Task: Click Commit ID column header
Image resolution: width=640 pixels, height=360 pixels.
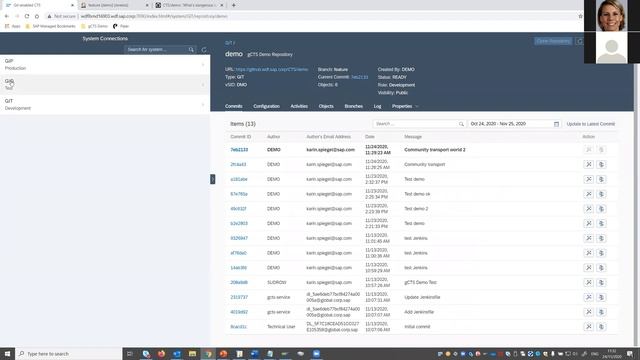Action: point(240,137)
